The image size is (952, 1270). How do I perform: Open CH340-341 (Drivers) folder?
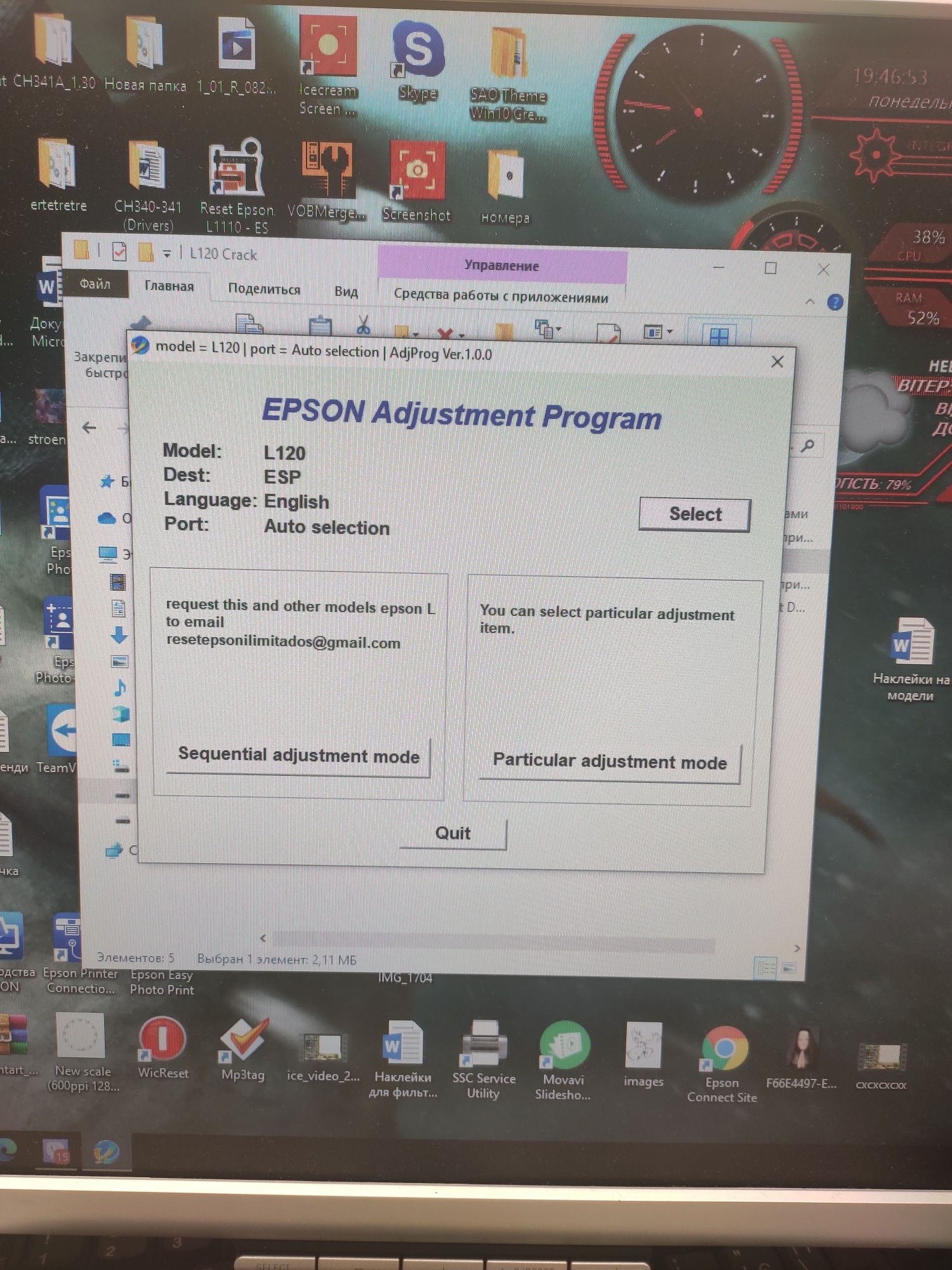[x=147, y=187]
